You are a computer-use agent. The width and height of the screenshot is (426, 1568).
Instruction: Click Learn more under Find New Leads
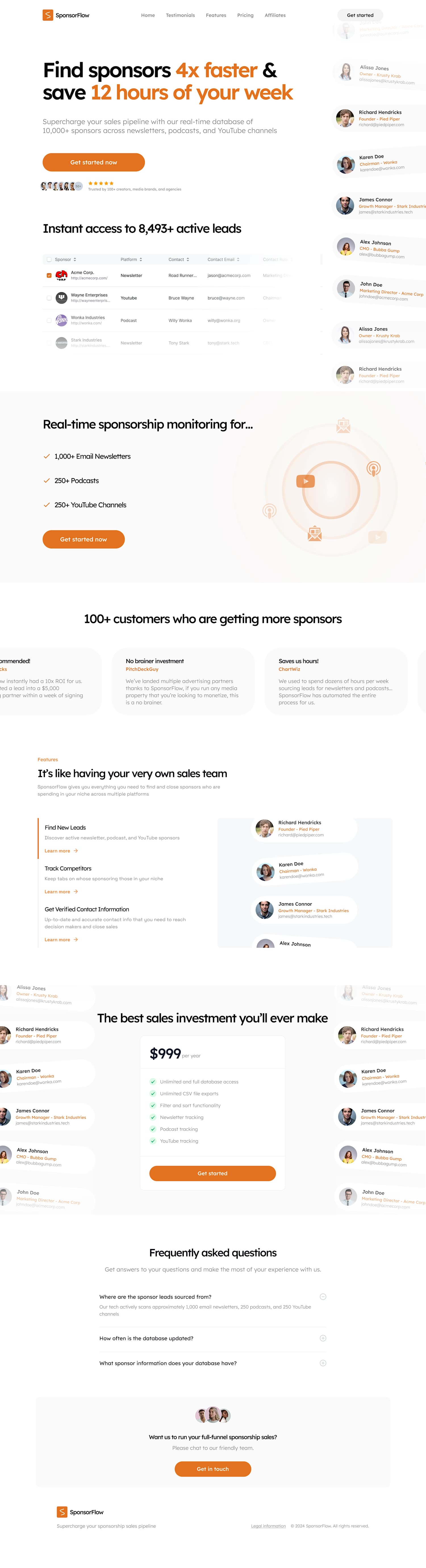pos(61,851)
